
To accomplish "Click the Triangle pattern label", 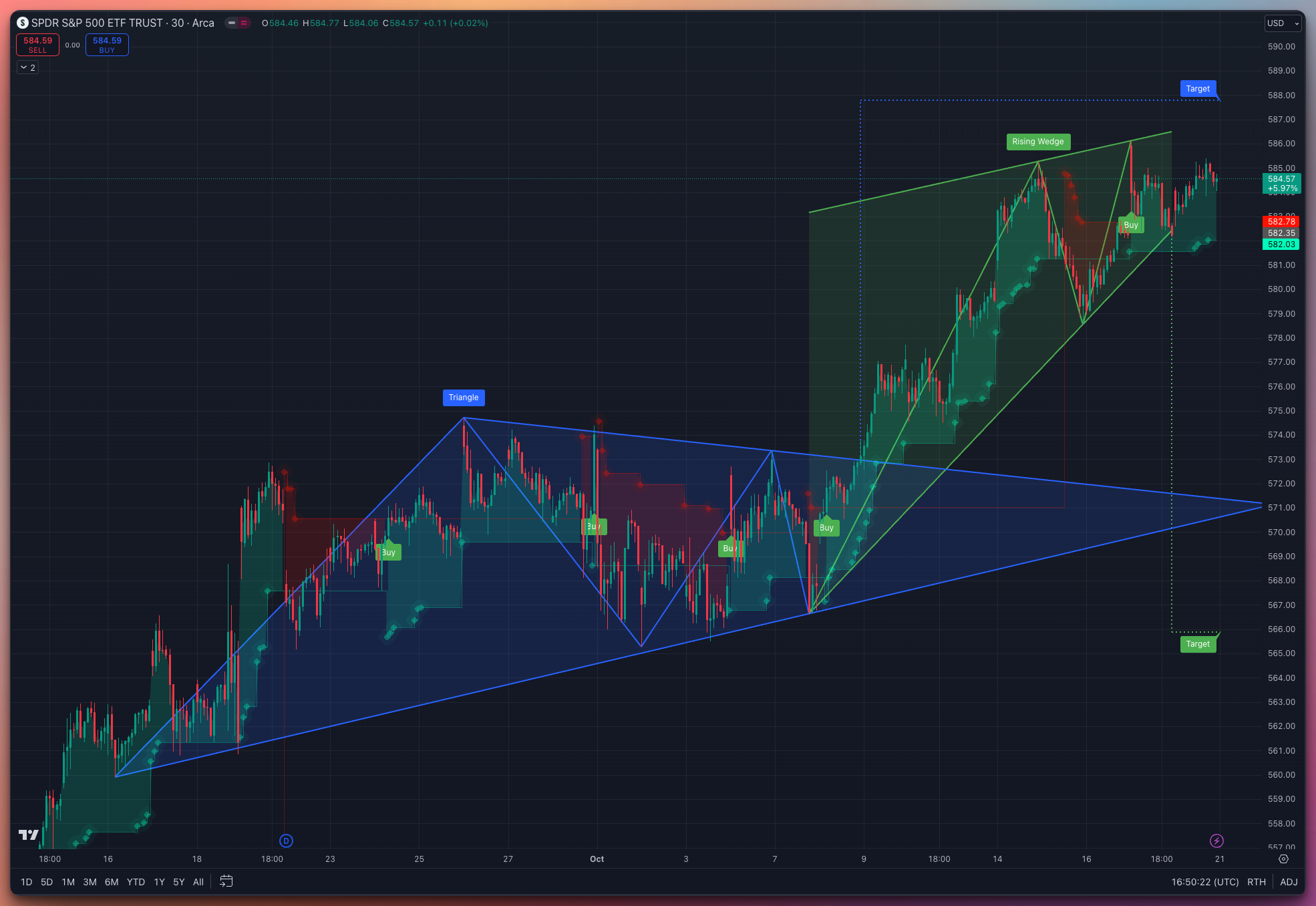I will point(464,398).
